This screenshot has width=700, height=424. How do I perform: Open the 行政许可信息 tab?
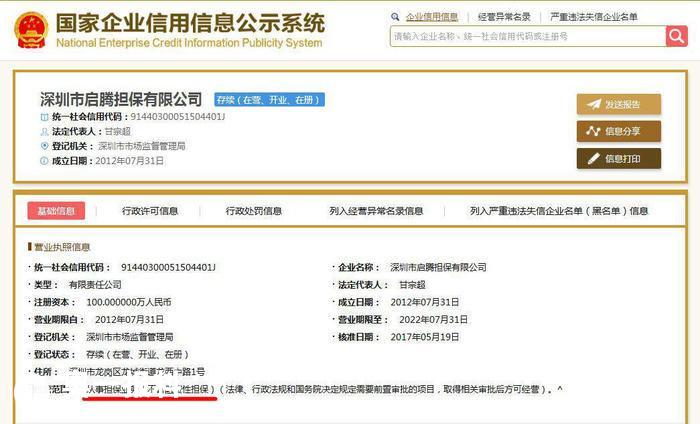[x=150, y=211]
